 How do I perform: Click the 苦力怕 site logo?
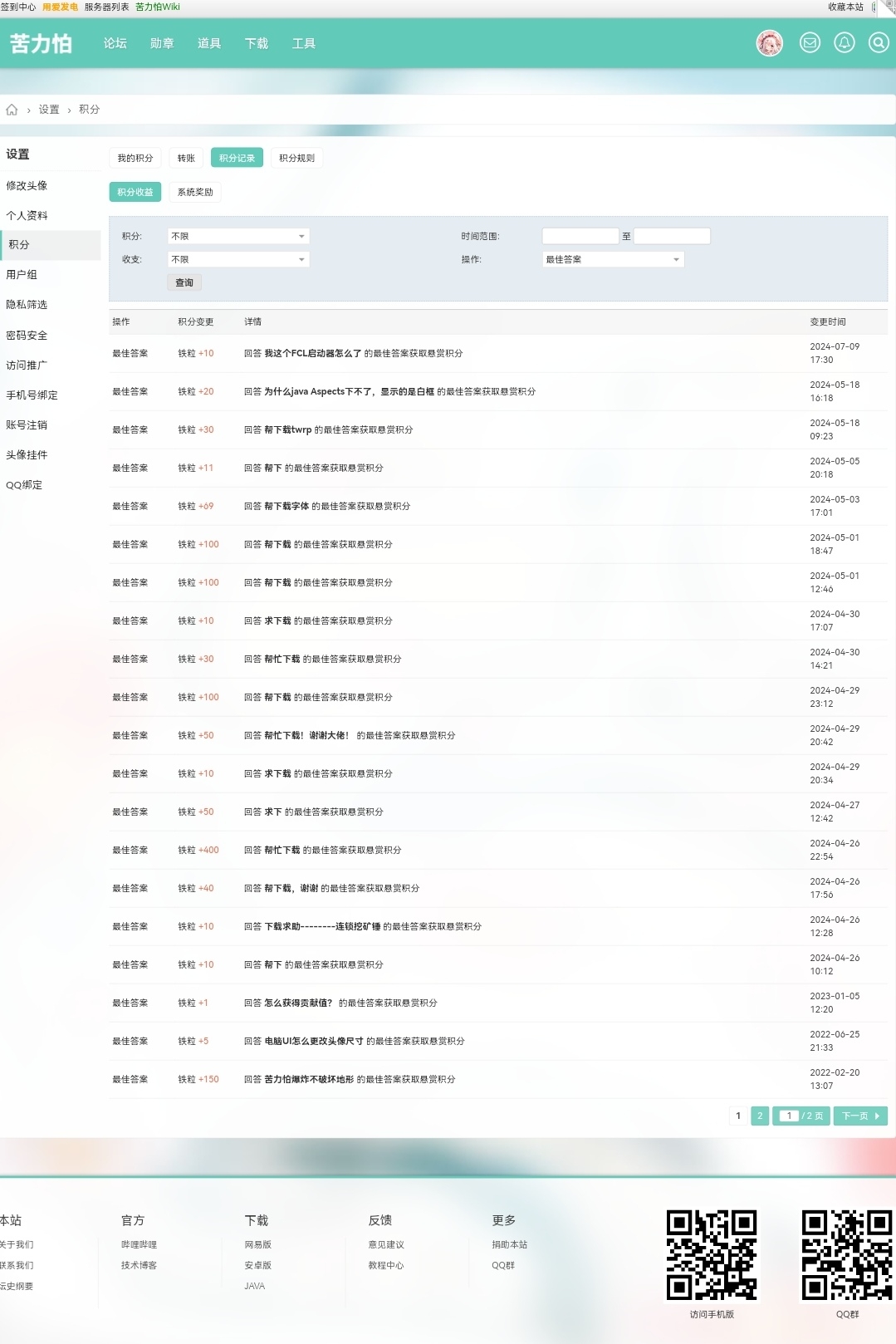point(41,43)
